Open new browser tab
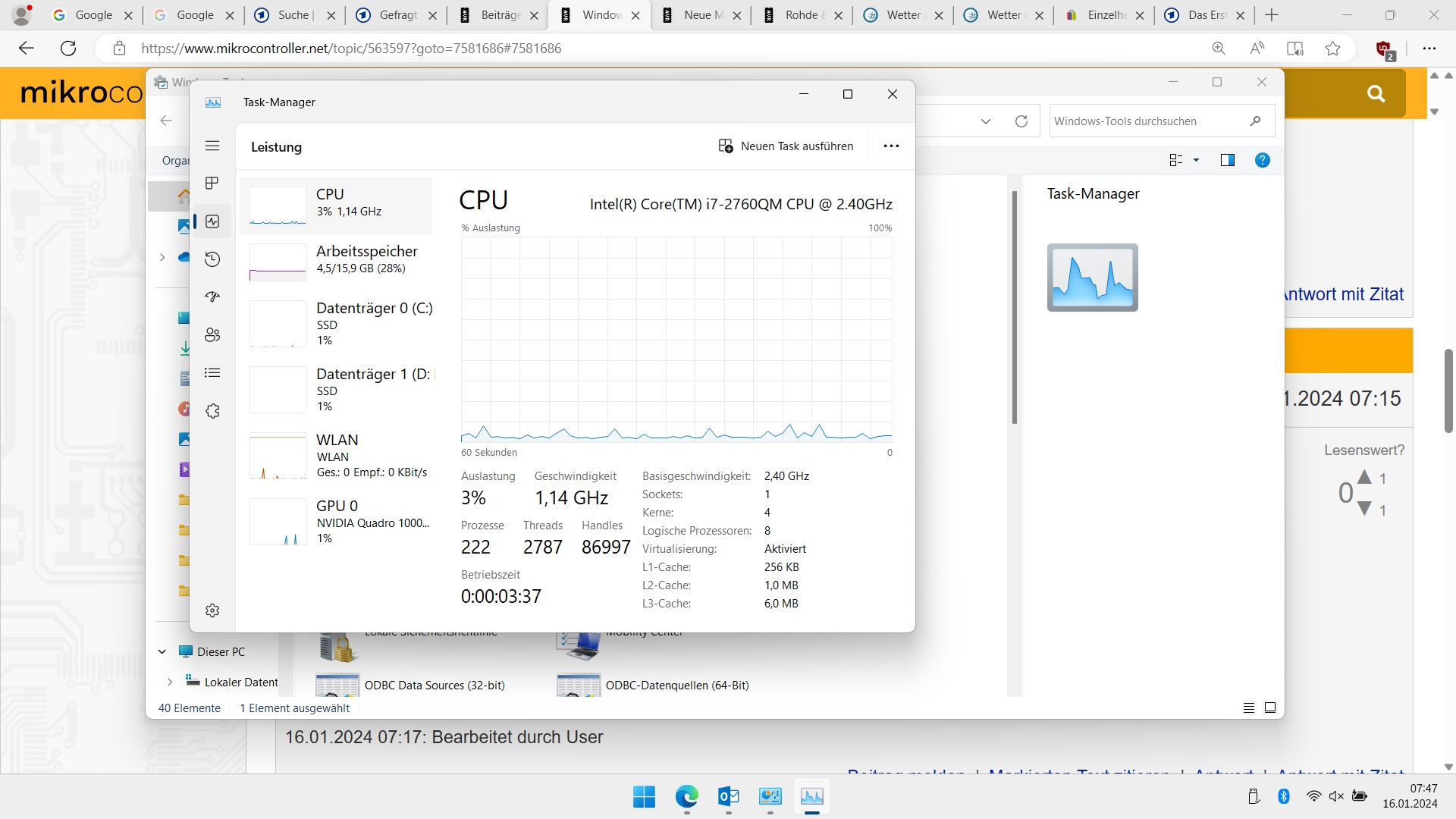The width and height of the screenshot is (1456, 819). pos(1272,15)
